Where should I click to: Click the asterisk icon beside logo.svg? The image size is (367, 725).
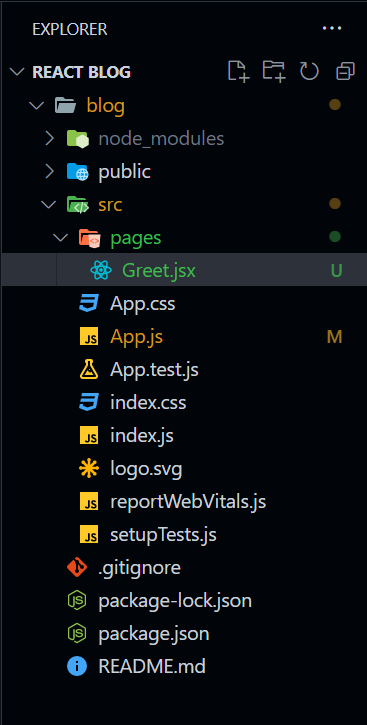(x=89, y=469)
